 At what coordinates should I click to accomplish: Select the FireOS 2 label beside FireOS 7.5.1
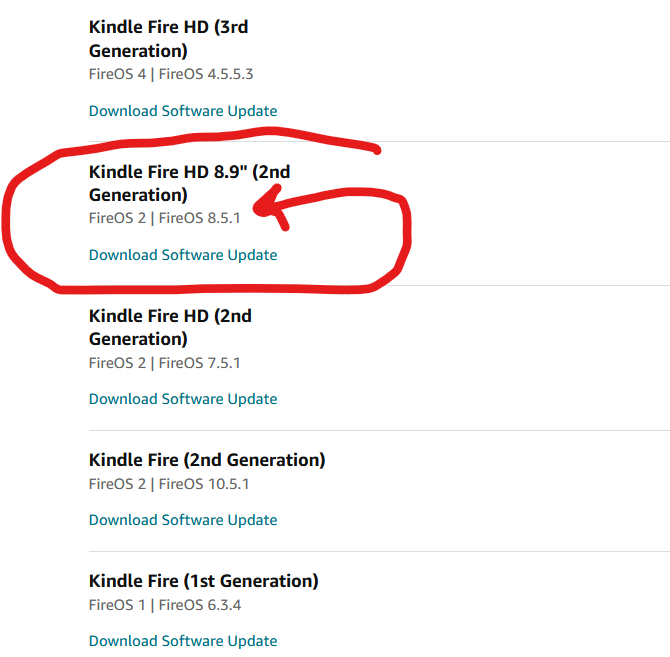118,362
